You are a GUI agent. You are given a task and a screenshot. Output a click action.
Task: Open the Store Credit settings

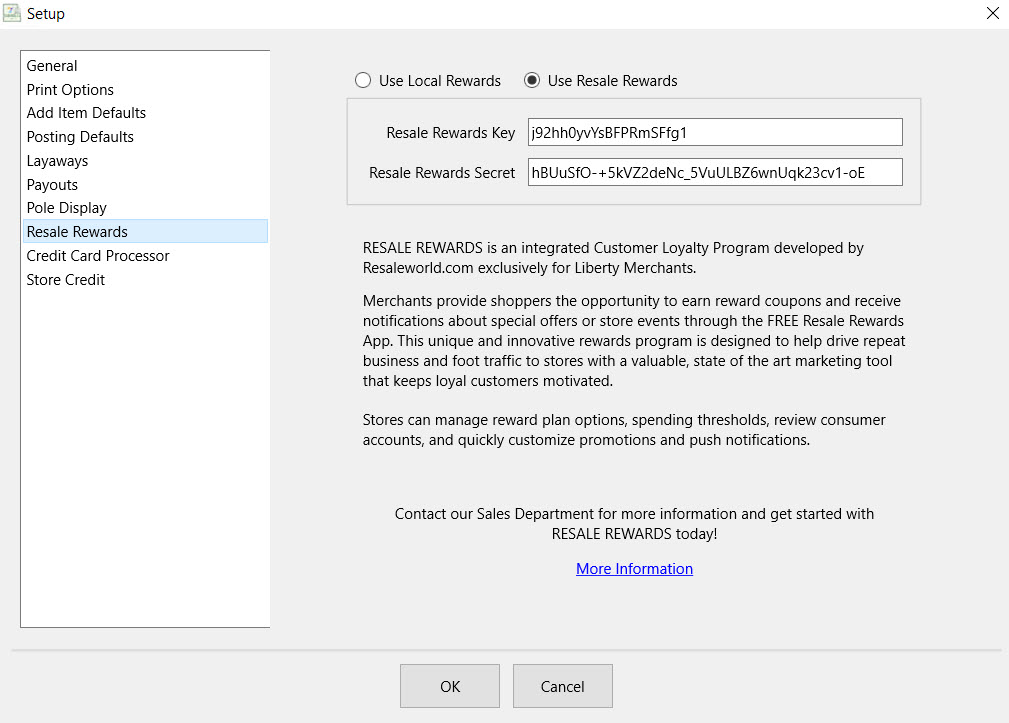[x=65, y=280]
